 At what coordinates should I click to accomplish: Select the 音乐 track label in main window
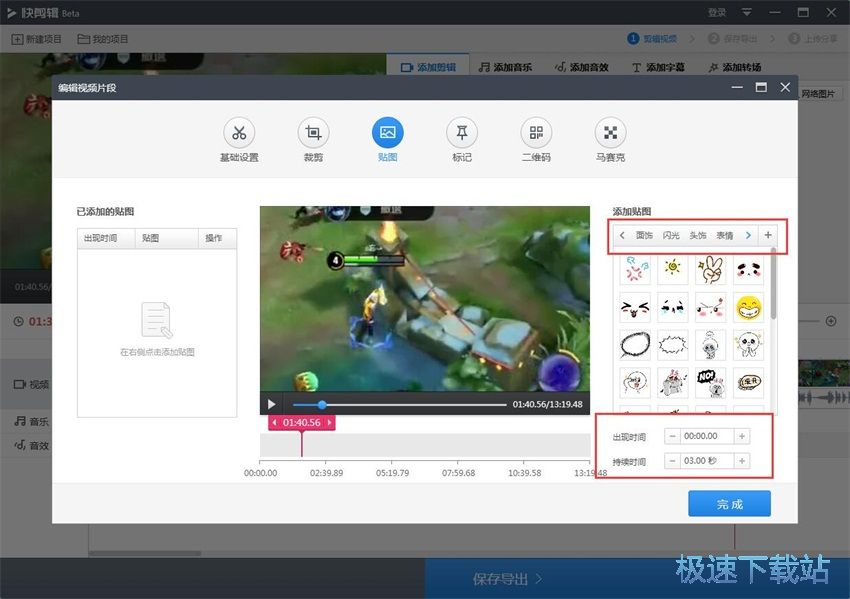31,421
